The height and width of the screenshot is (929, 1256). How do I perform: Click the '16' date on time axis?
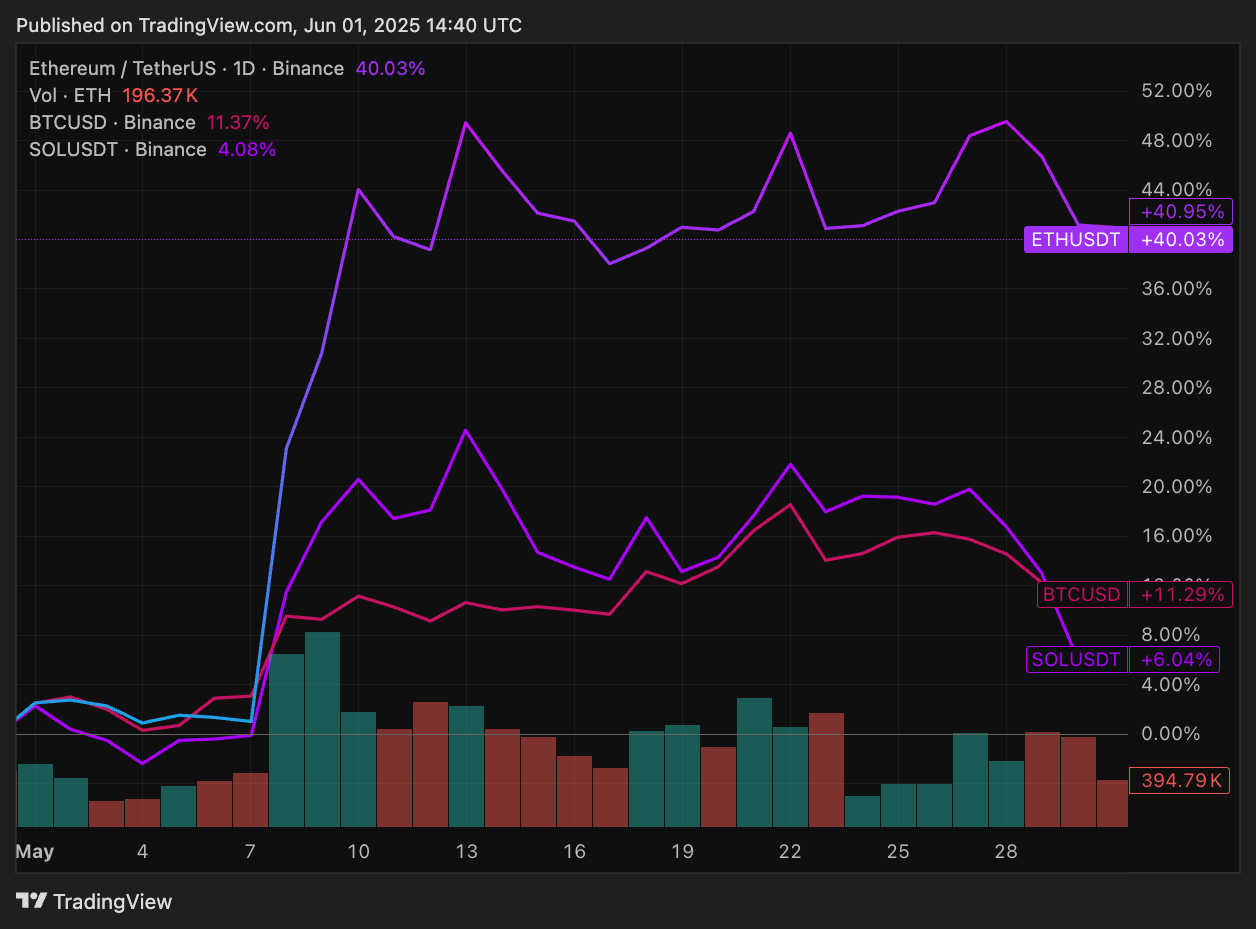[x=574, y=852]
